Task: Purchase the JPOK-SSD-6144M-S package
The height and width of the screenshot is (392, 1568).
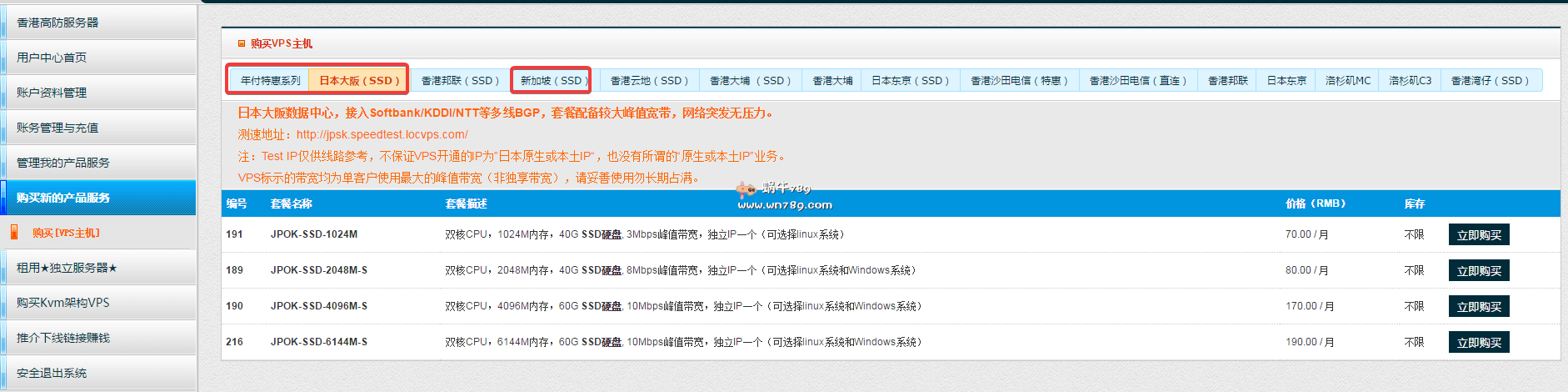Action: click(1479, 343)
